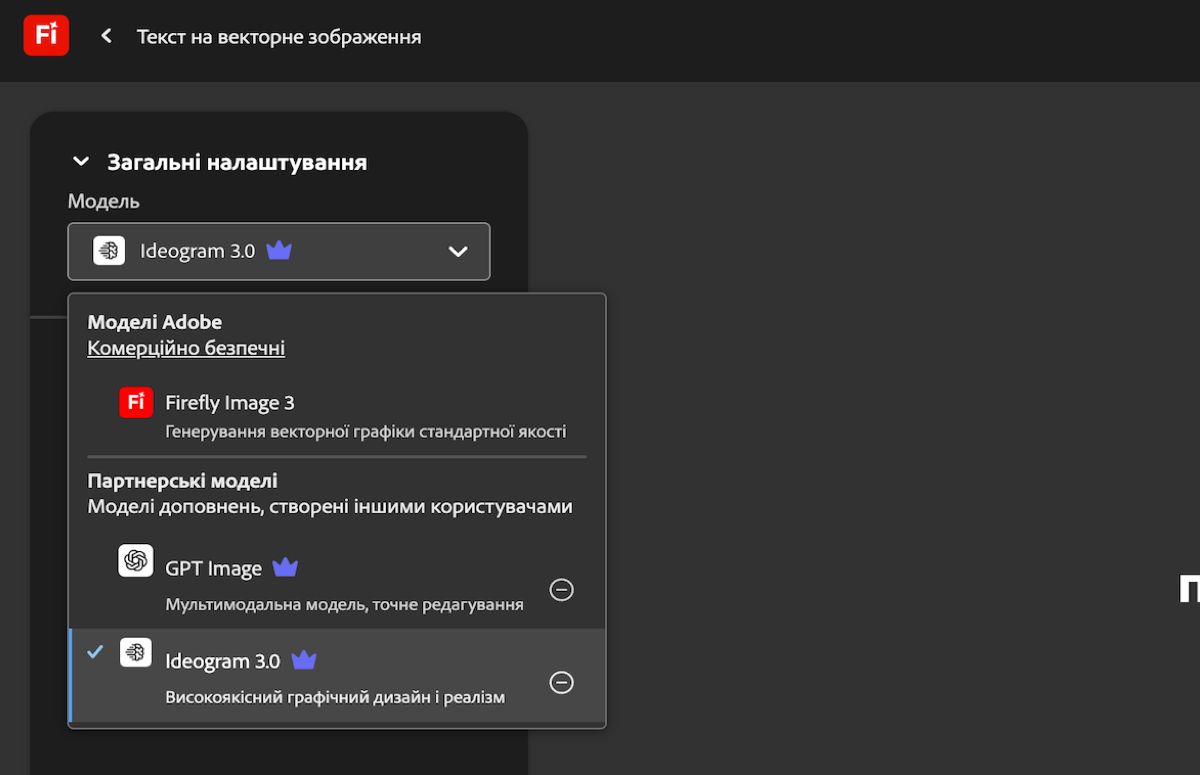Go back using the left chevron arrow
The width and height of the screenshot is (1200, 775).
(106, 36)
